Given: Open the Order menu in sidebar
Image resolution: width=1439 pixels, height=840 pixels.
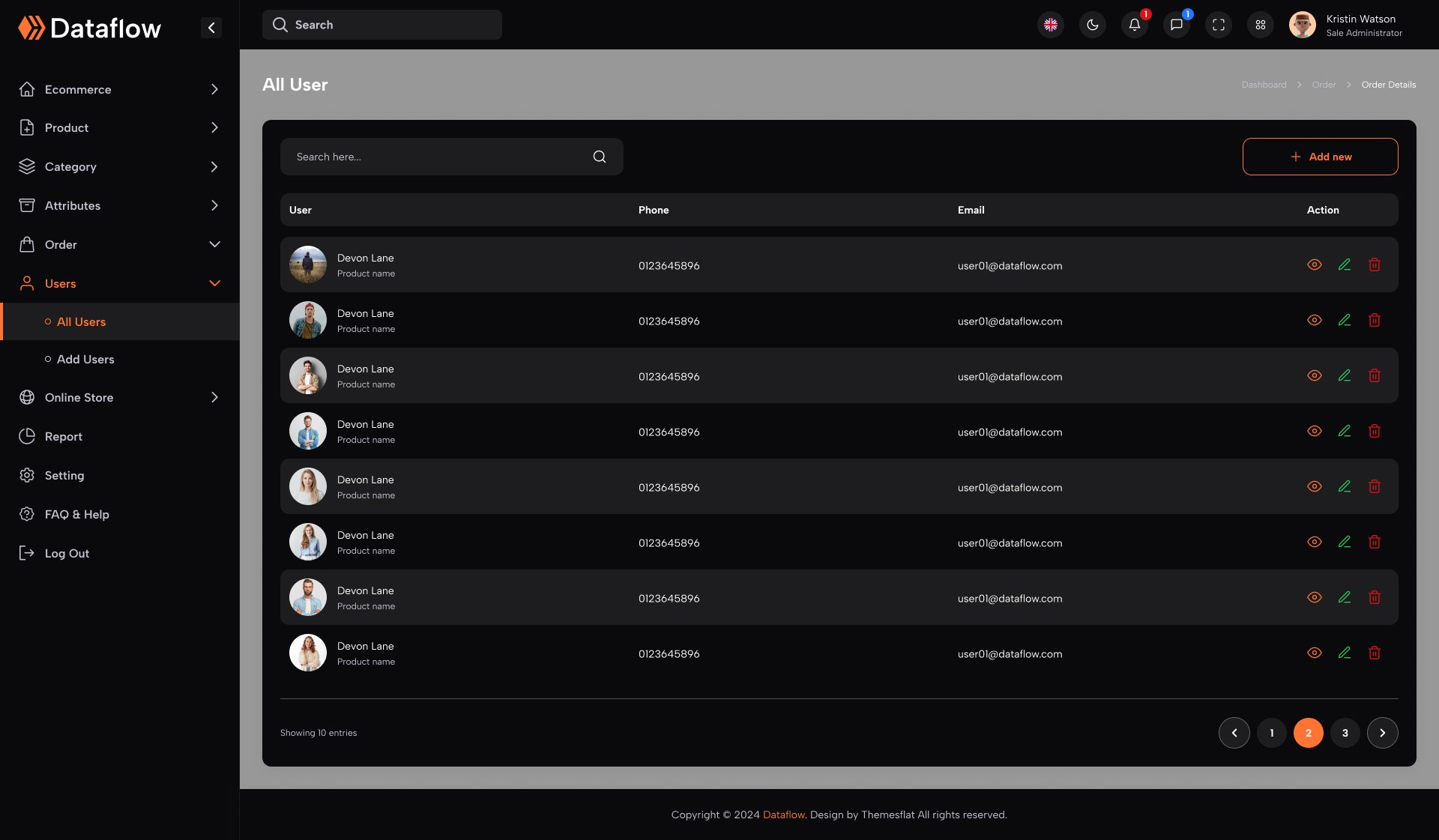Looking at the screenshot, I should pos(61,244).
